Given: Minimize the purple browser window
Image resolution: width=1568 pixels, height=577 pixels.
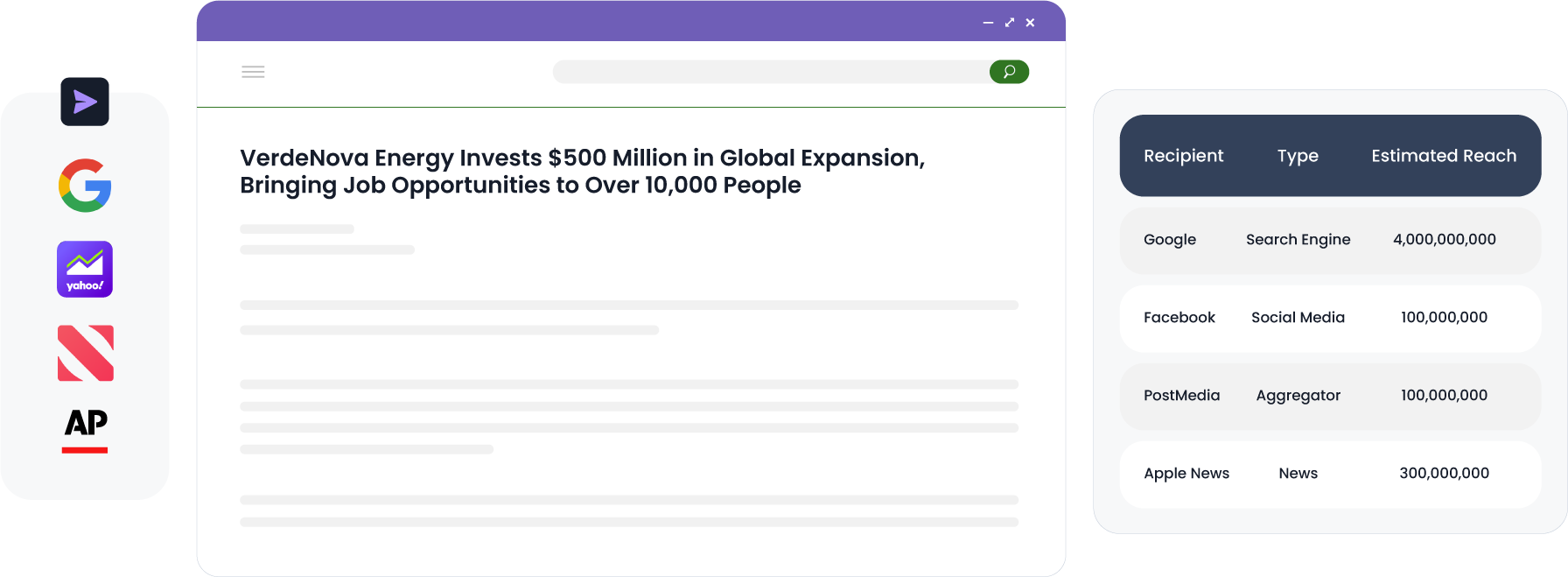Looking at the screenshot, I should pos(988,23).
